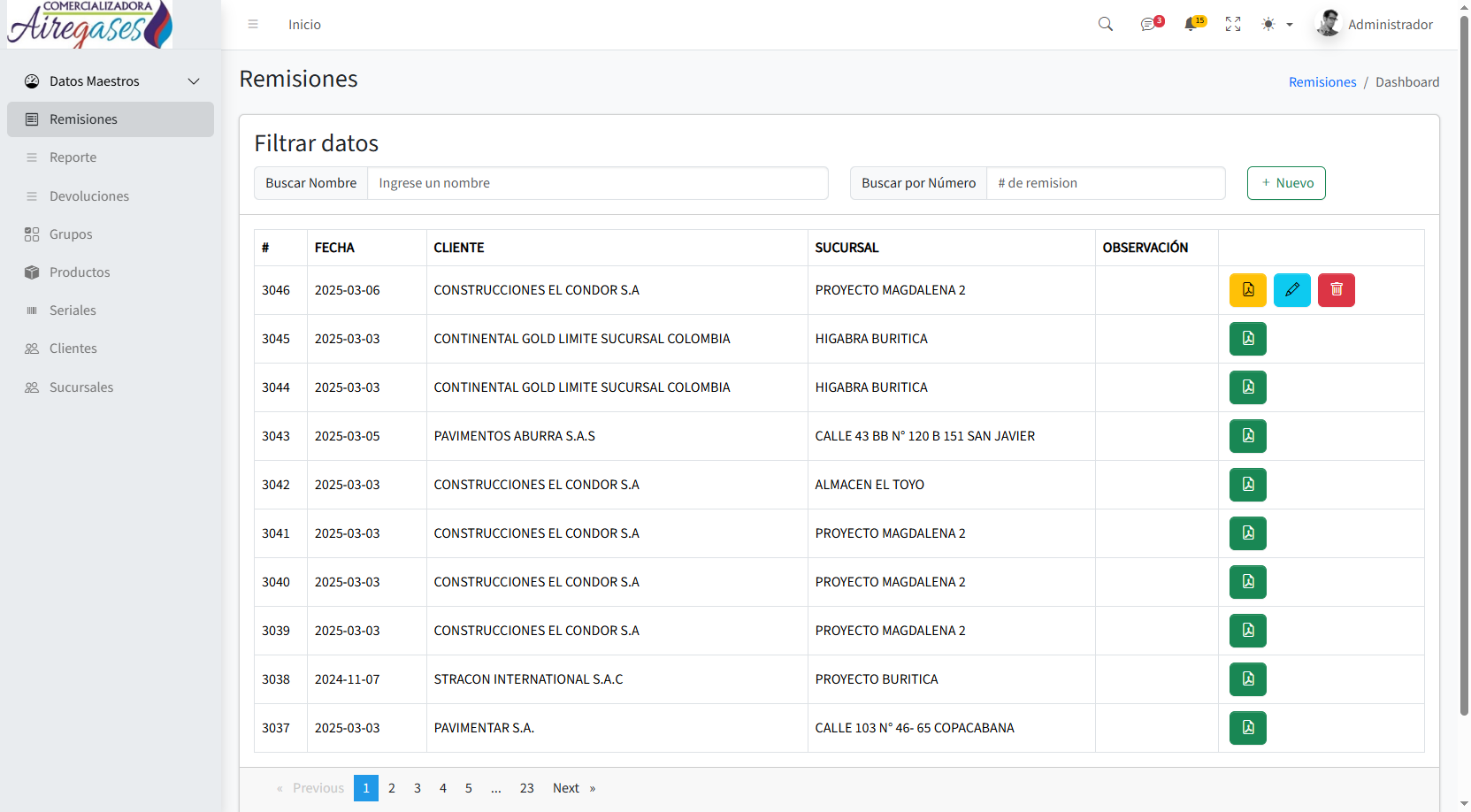Open the Administrador user menu

click(1375, 25)
